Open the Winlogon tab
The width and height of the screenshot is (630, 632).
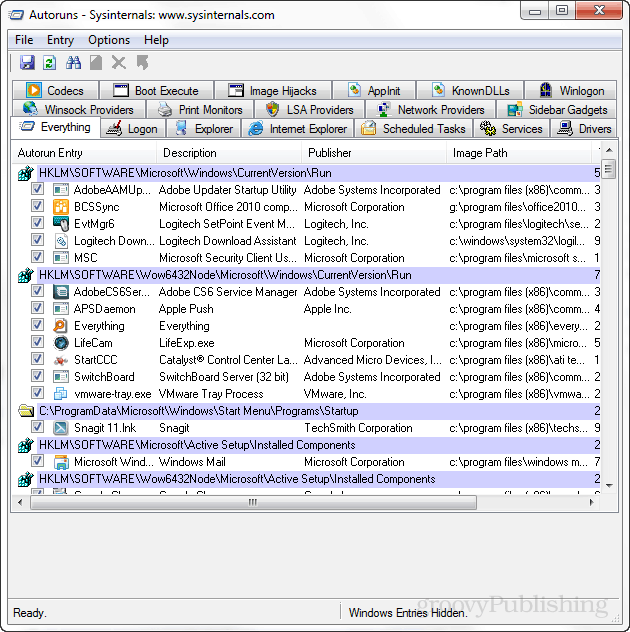click(571, 91)
